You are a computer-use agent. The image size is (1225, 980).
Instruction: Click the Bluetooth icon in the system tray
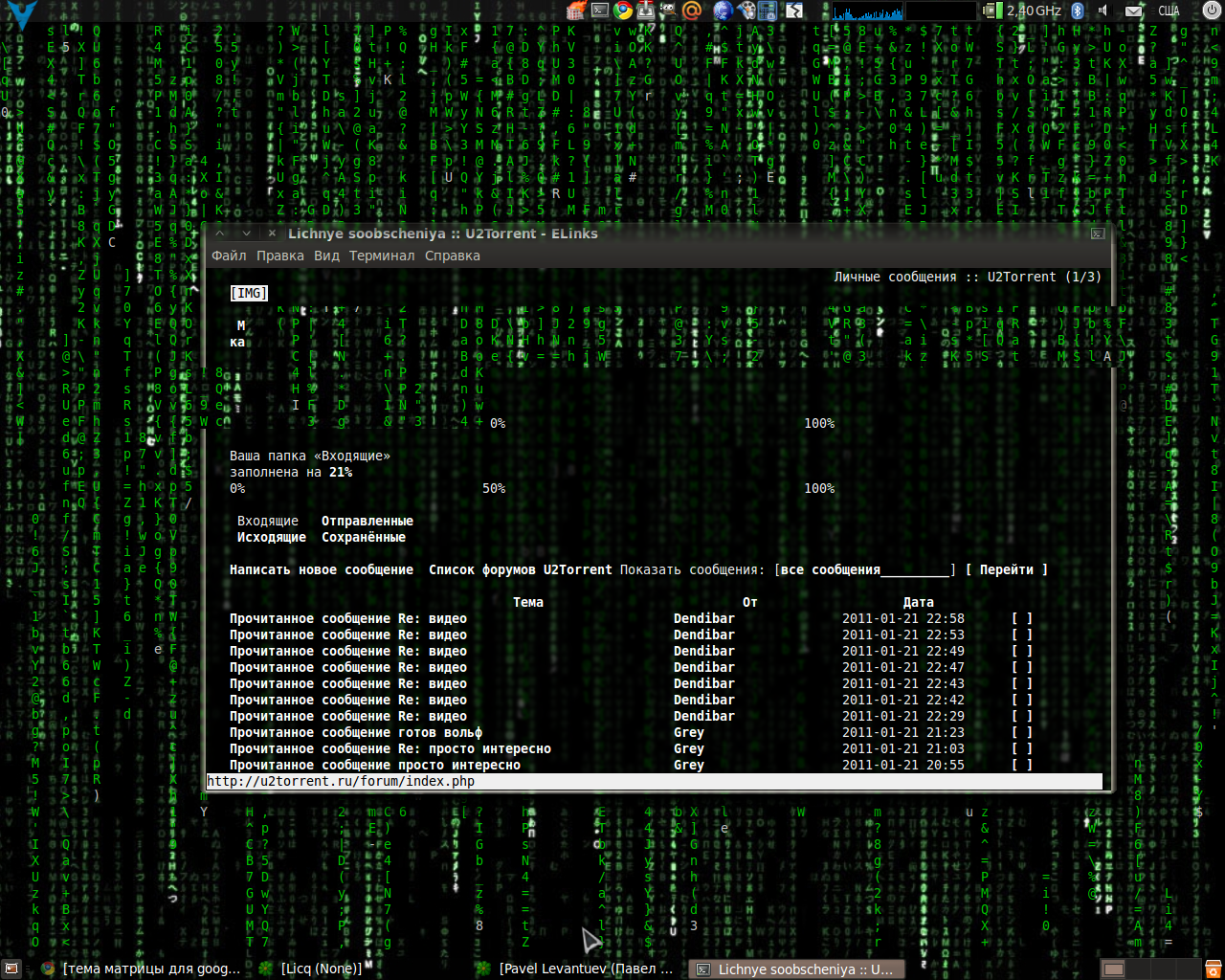pyautogui.click(x=1078, y=11)
